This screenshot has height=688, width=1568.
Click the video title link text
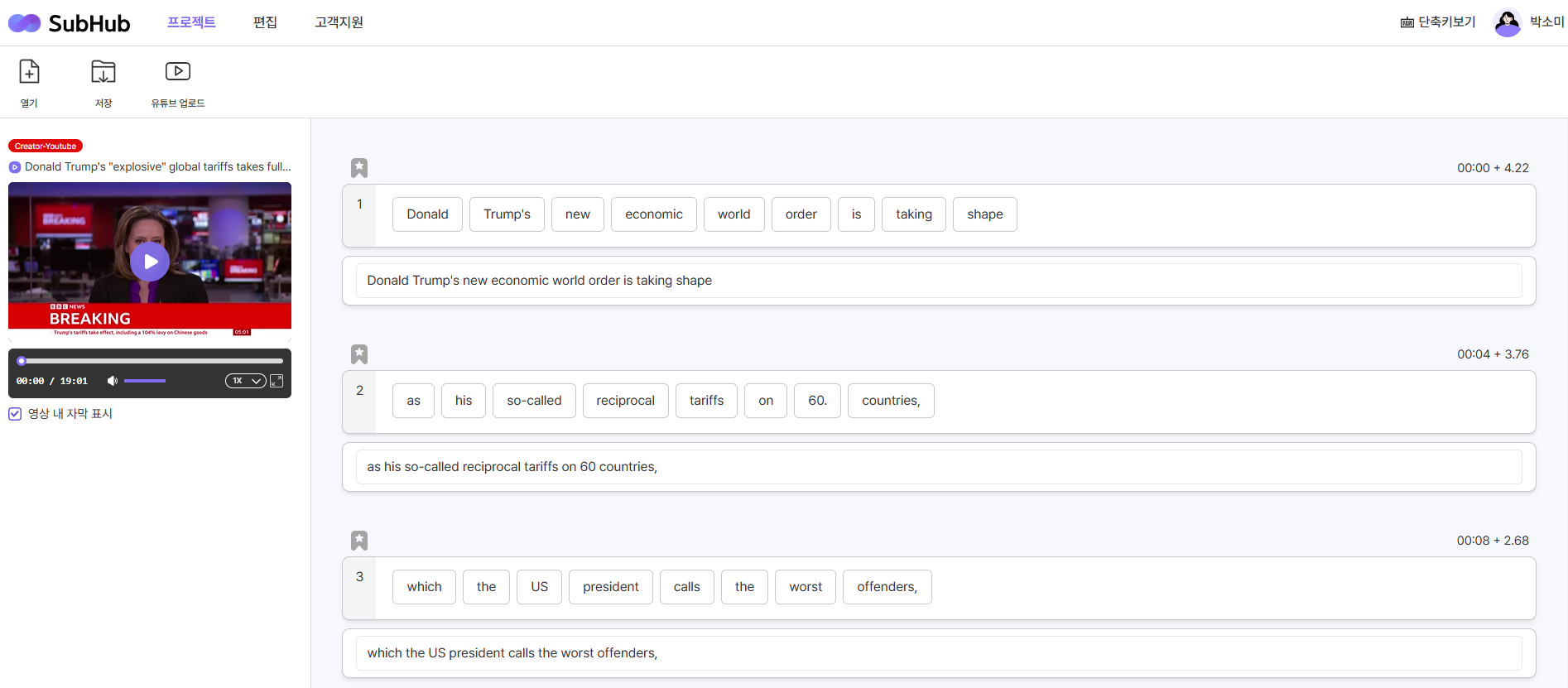[158, 166]
